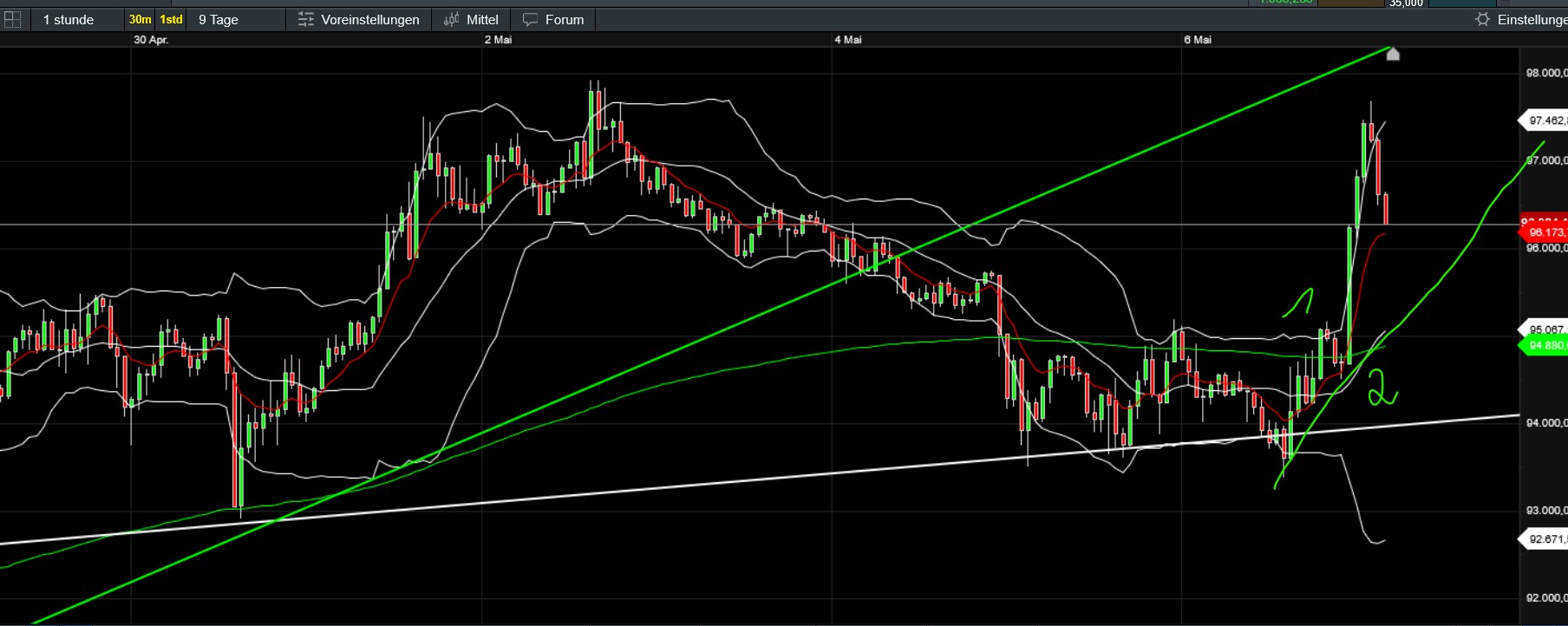1568x626 pixels.
Task: Click the candlestick chart type icon
Action: [451, 19]
